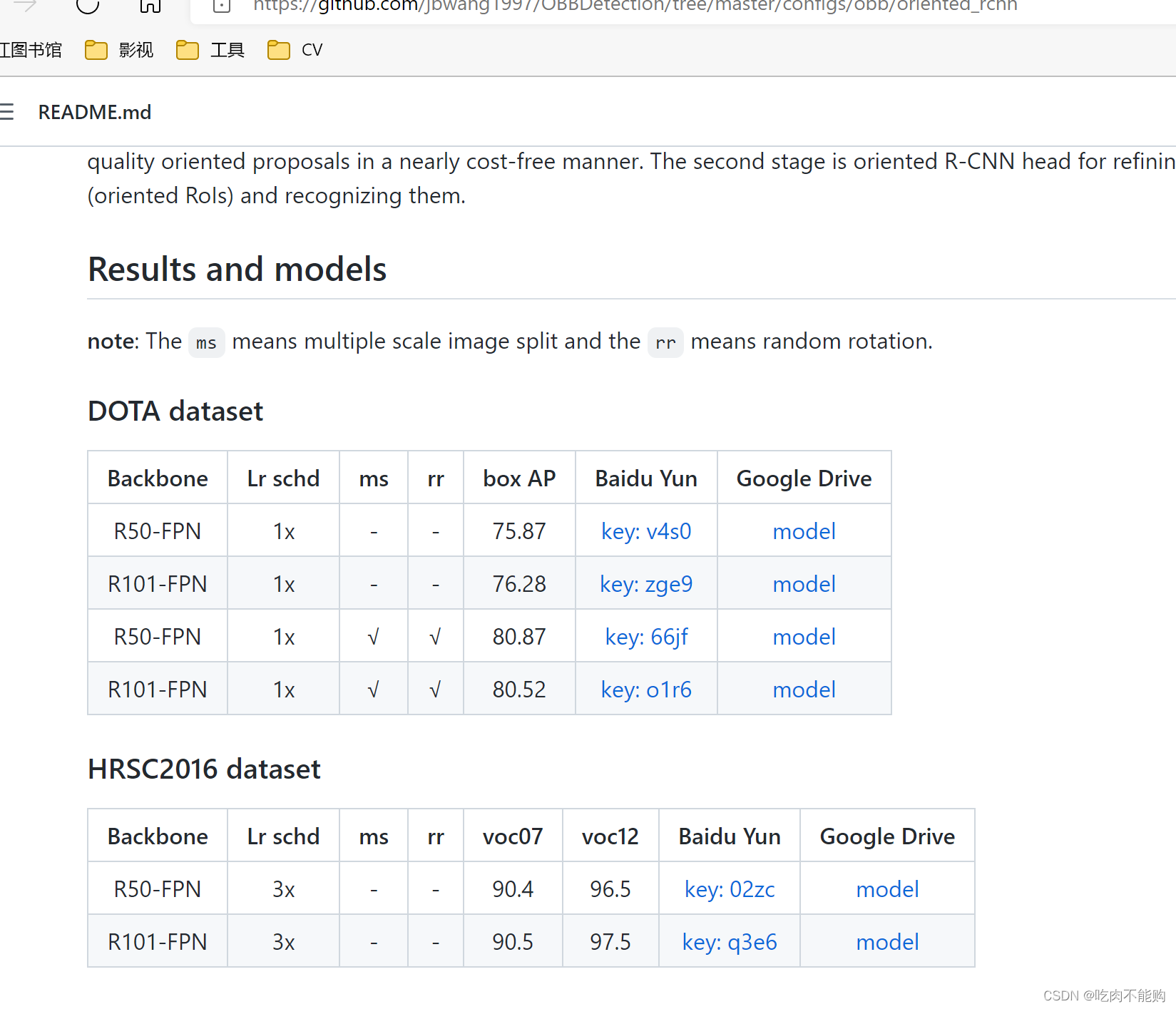Focus the browser address bar URL
The width and height of the screenshot is (1176, 1009).
pyautogui.click(x=635, y=6)
